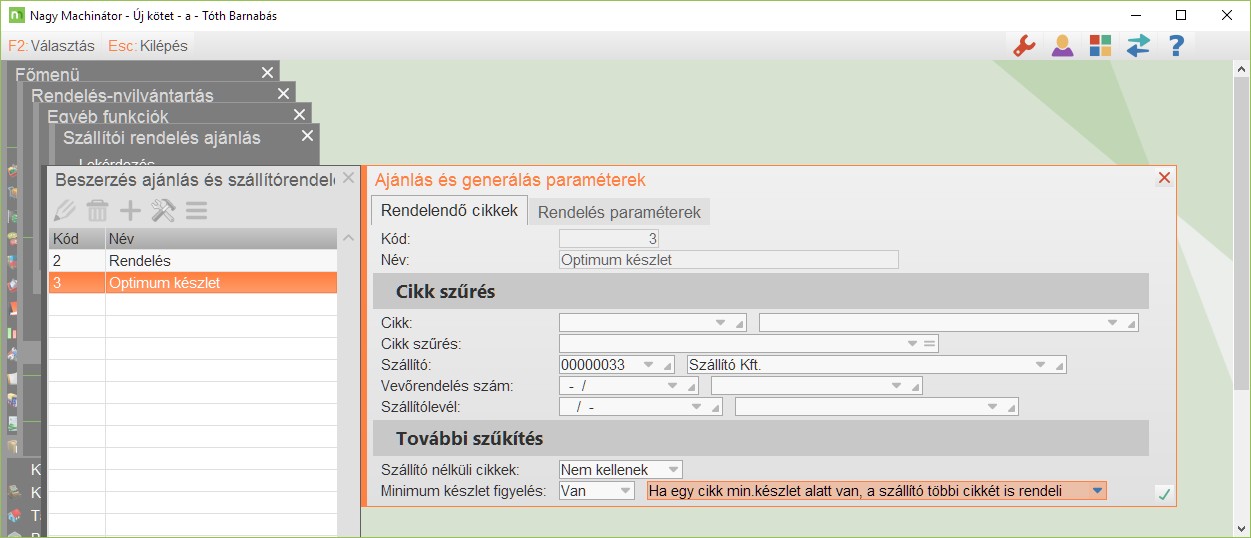Viewport: 1251px width, 538px height.
Task: Open the first Vevőrendelés szám dropdown
Action: (x=672, y=386)
